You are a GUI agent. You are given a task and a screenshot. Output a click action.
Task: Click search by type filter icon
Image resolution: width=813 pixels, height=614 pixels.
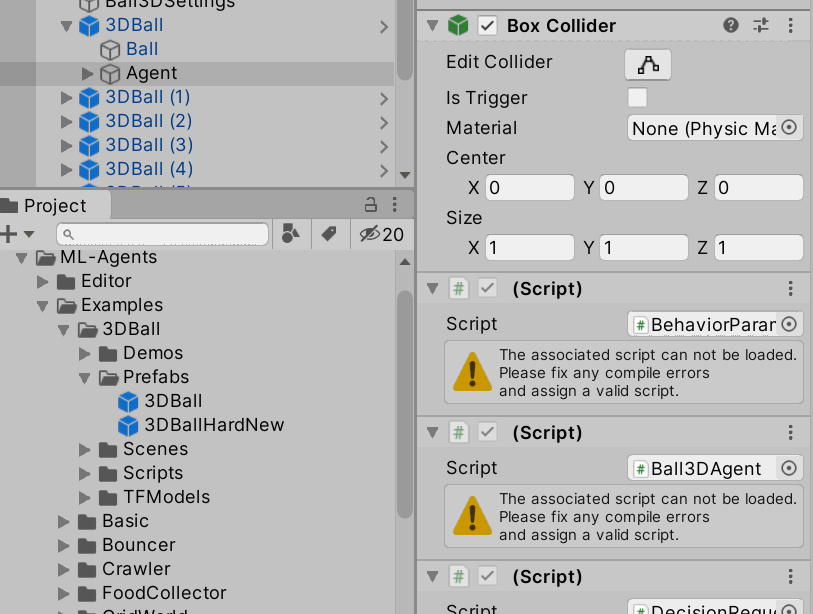click(x=290, y=234)
